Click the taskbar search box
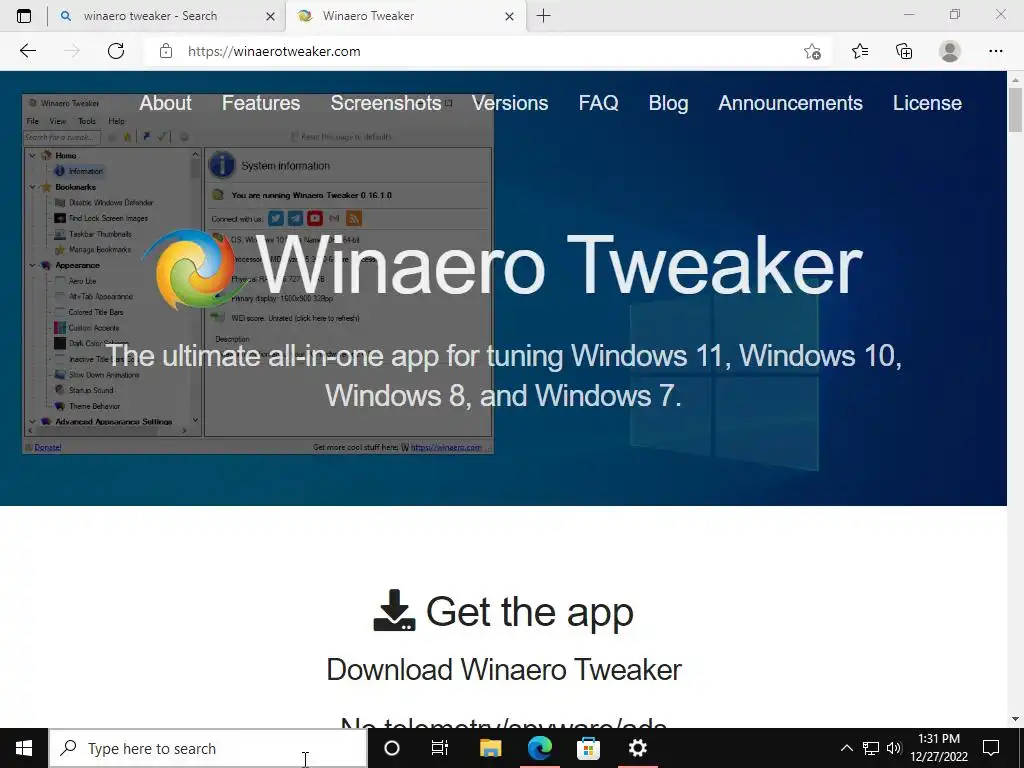1024x768 pixels. (x=208, y=748)
